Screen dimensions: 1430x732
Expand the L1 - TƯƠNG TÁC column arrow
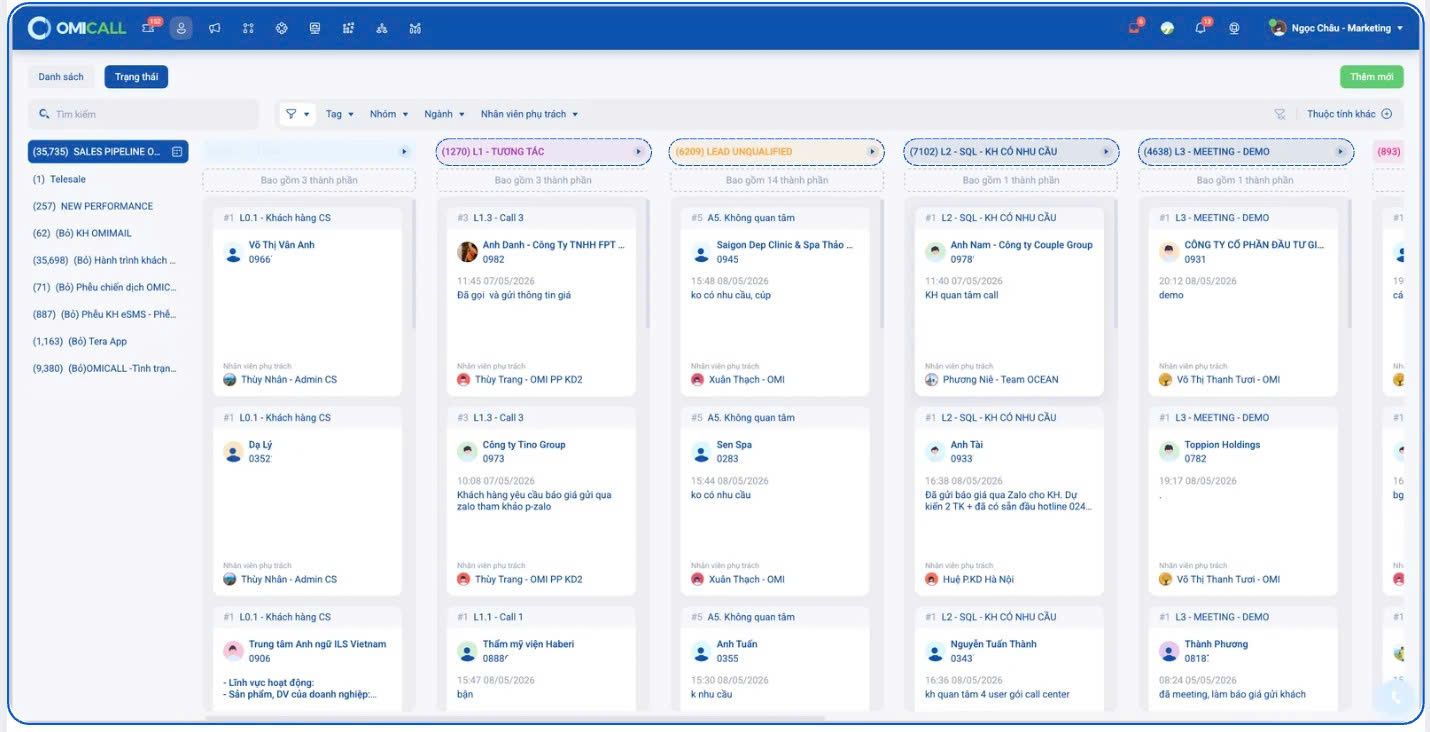click(639, 152)
